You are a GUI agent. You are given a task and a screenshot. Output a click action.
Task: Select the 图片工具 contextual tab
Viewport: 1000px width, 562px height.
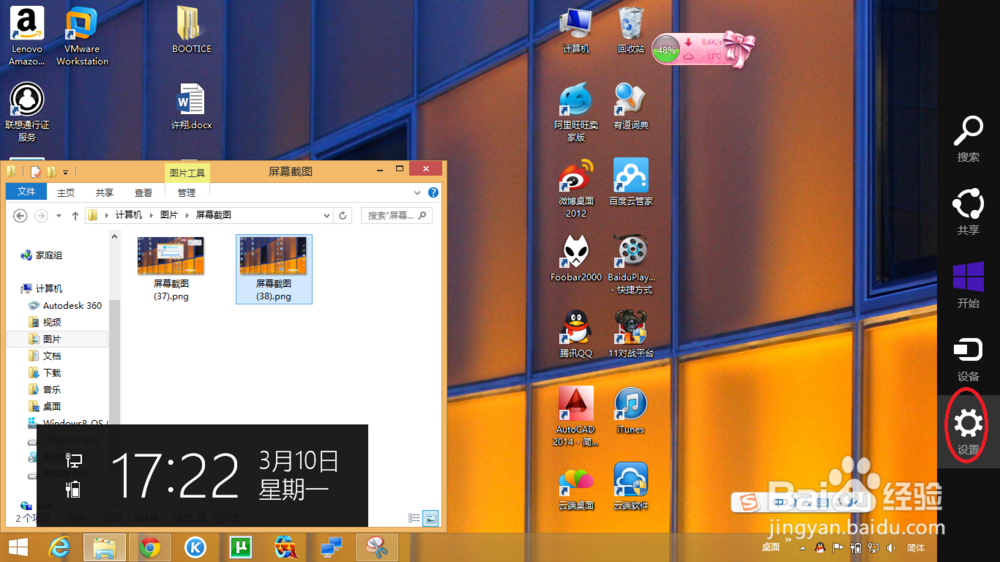pyautogui.click(x=187, y=173)
